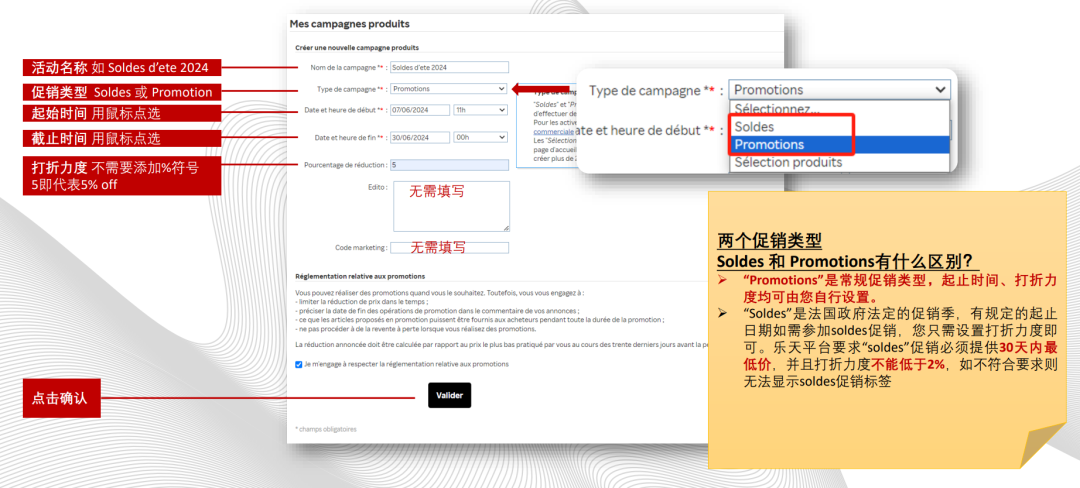Click the Mes campagnes produits heading
1080x488 pixels.
[349, 24]
